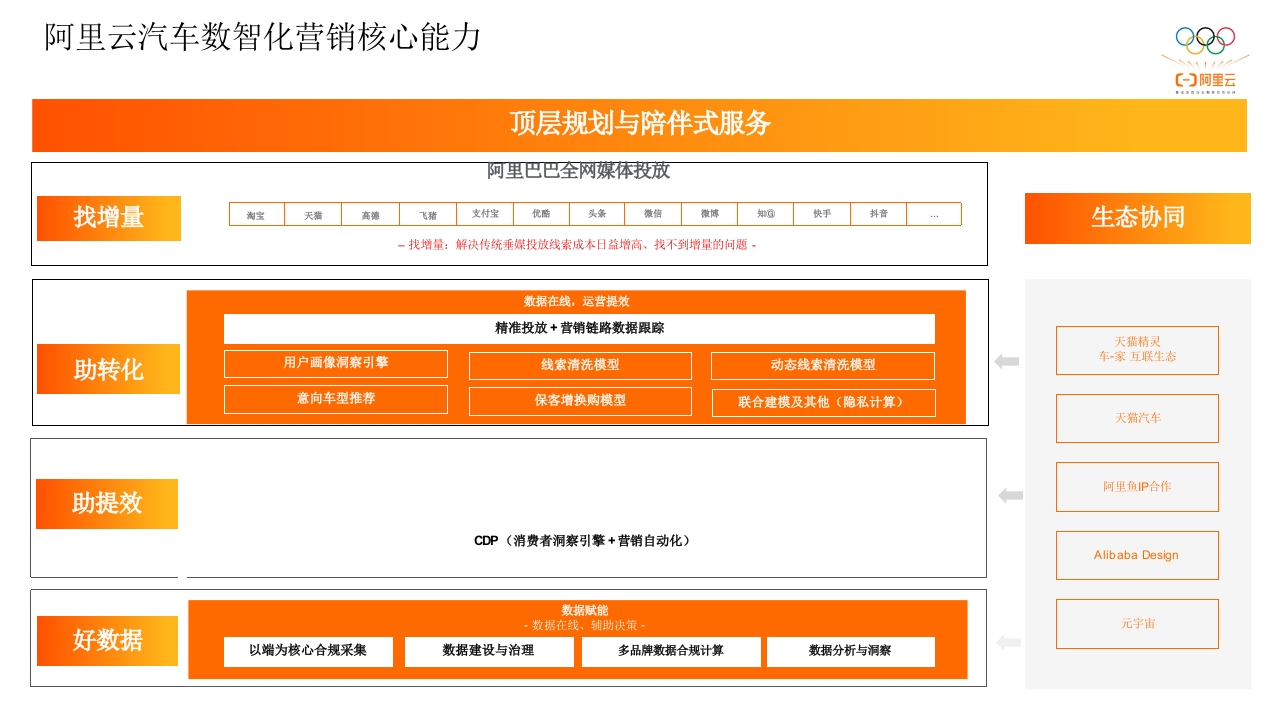The width and height of the screenshot is (1280, 720).
Task: Select the 淘宝 media cell
Action: 256,215
